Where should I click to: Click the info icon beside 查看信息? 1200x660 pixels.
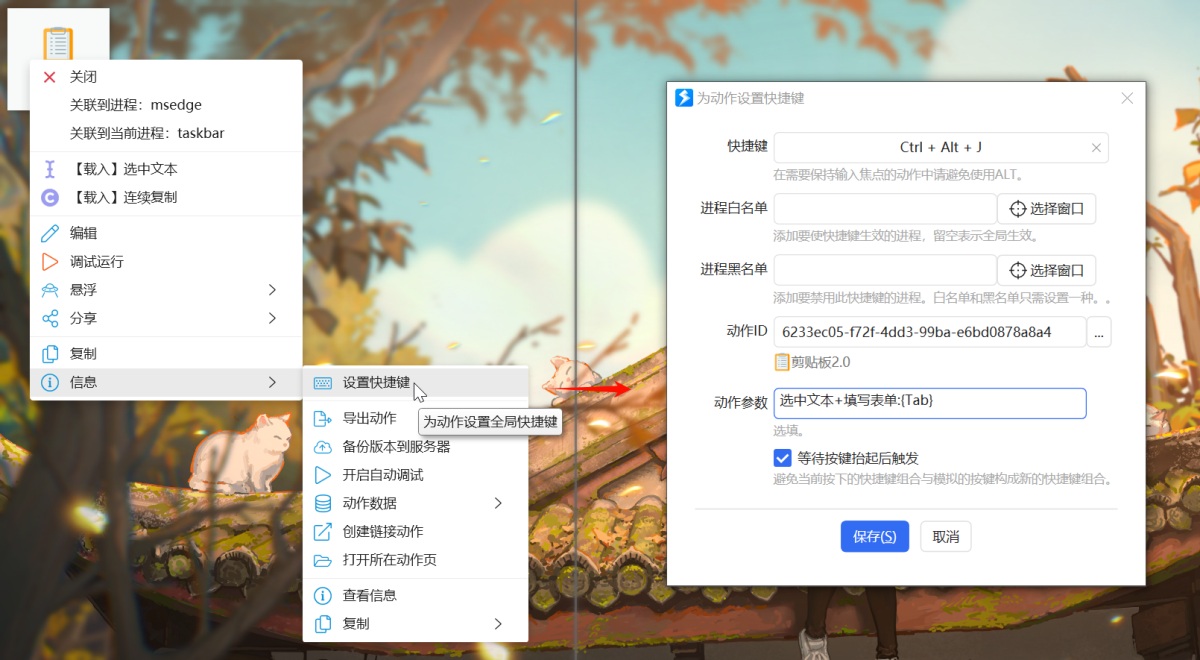pyautogui.click(x=322, y=595)
